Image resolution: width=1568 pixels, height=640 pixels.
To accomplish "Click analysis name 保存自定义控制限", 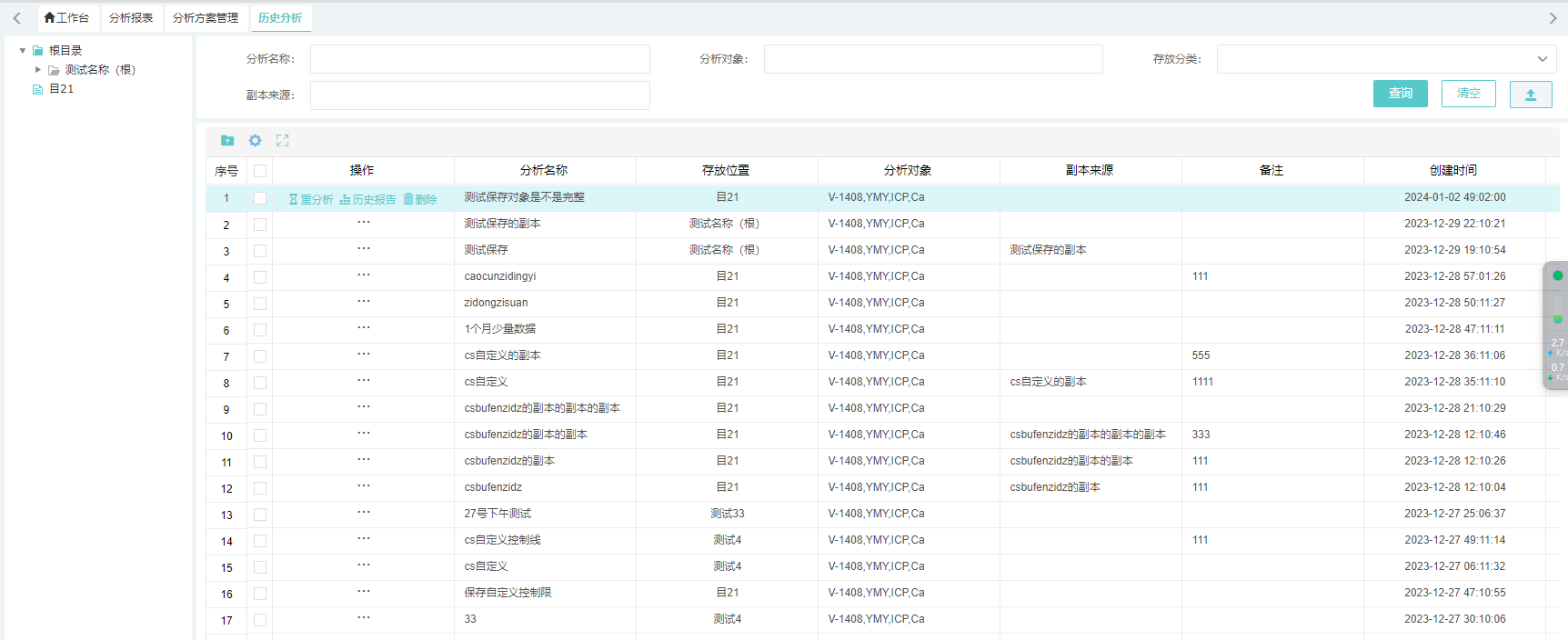I will pos(508,593).
